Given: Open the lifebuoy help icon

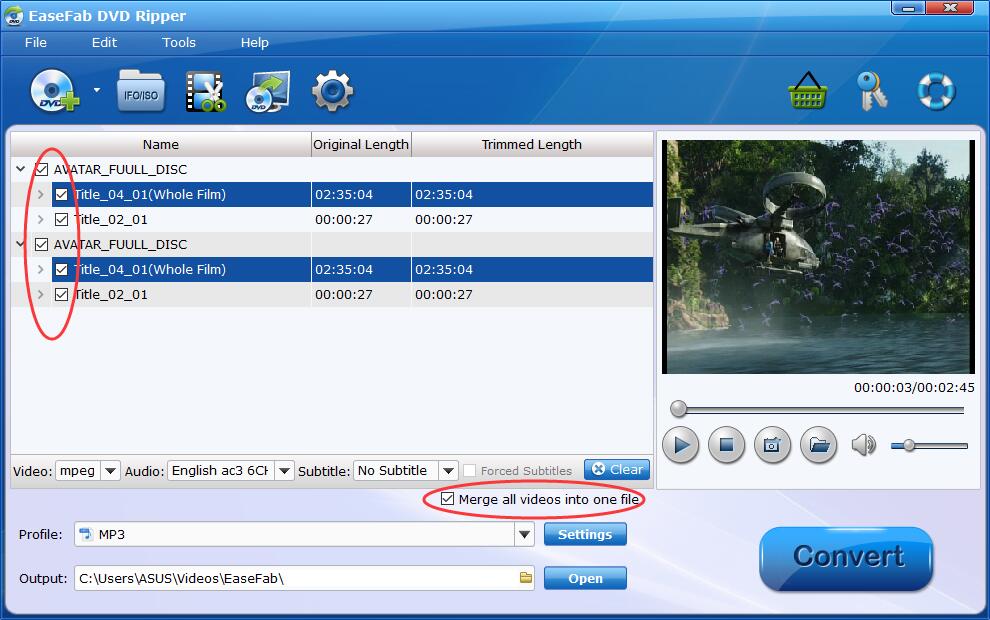Looking at the screenshot, I should pyautogui.click(x=936, y=91).
